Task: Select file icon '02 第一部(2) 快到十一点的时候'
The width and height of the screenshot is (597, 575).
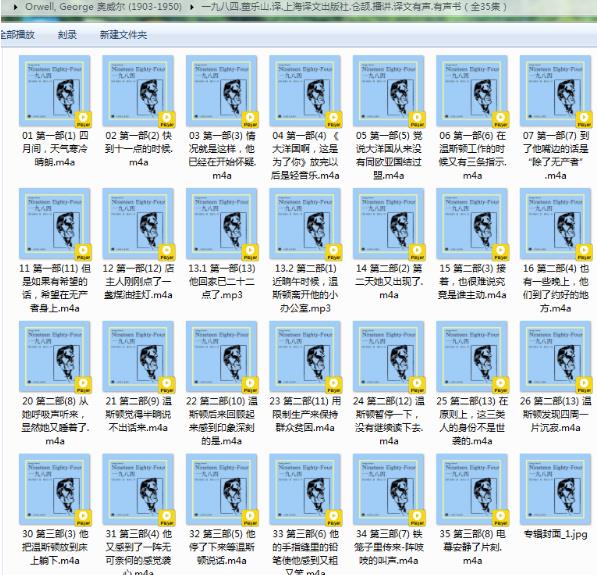Action: point(138,91)
